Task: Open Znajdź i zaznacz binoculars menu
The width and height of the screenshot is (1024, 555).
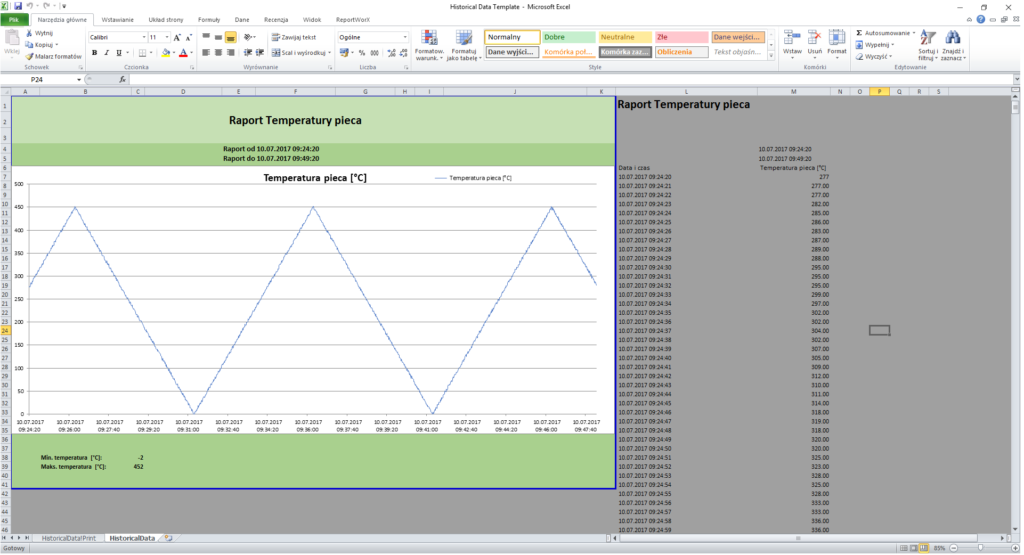Action: (x=953, y=46)
